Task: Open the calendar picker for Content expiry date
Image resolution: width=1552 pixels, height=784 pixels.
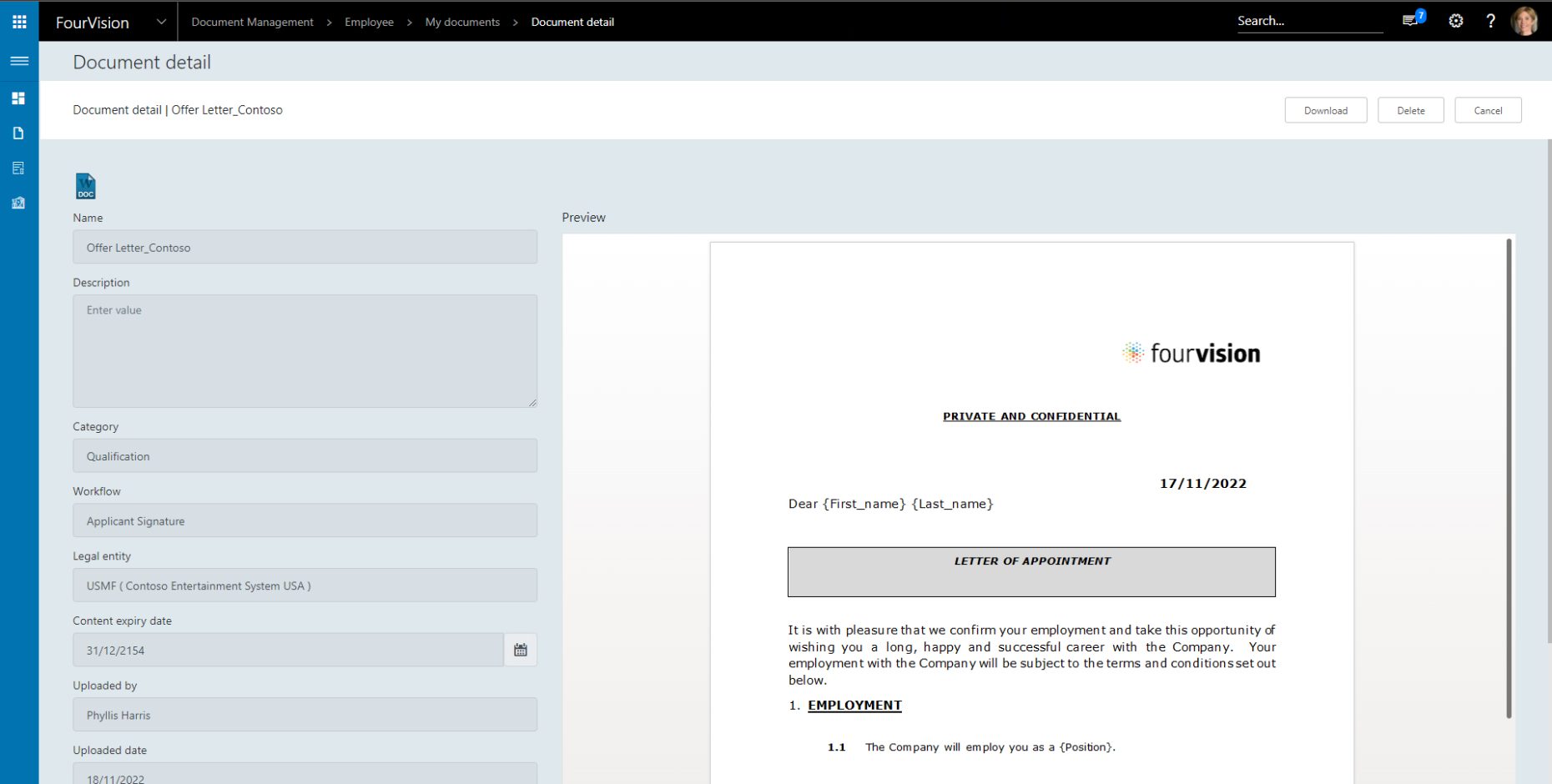Action: coord(521,649)
